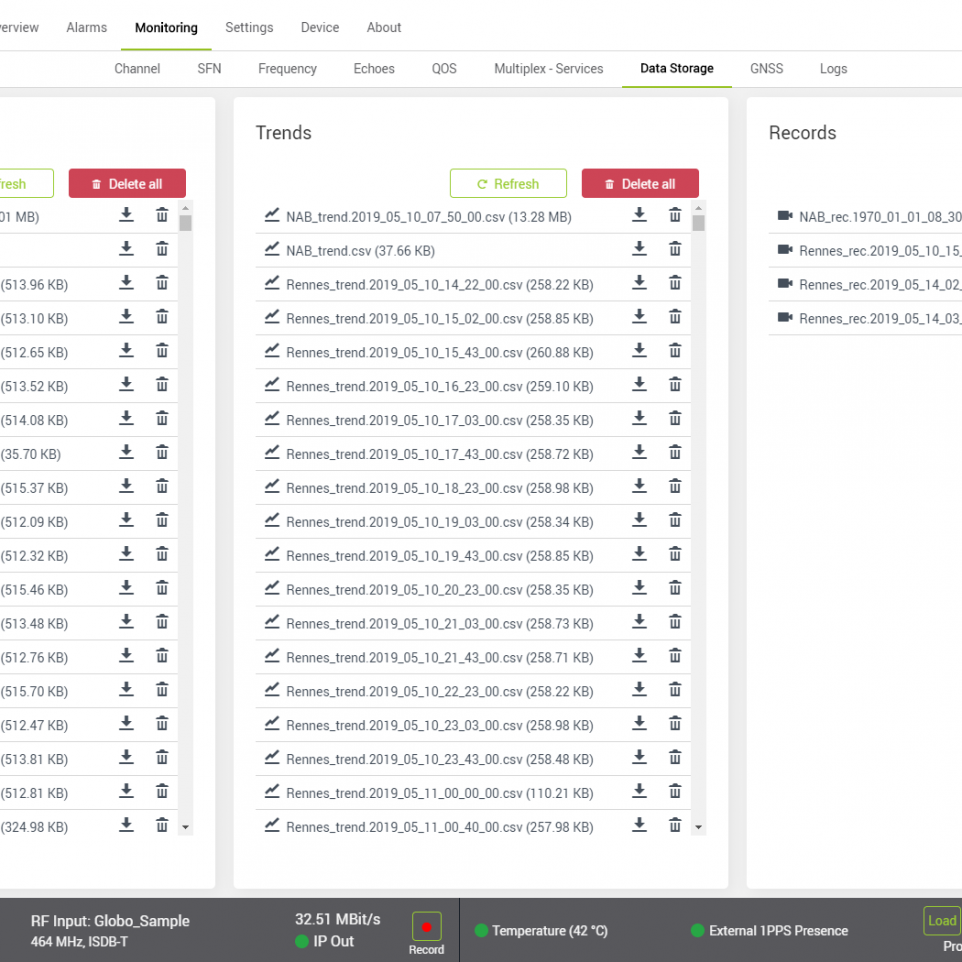Delete Rennes_trend.2019_05_10_16_23_00.csv trend

pyautogui.click(x=675, y=385)
